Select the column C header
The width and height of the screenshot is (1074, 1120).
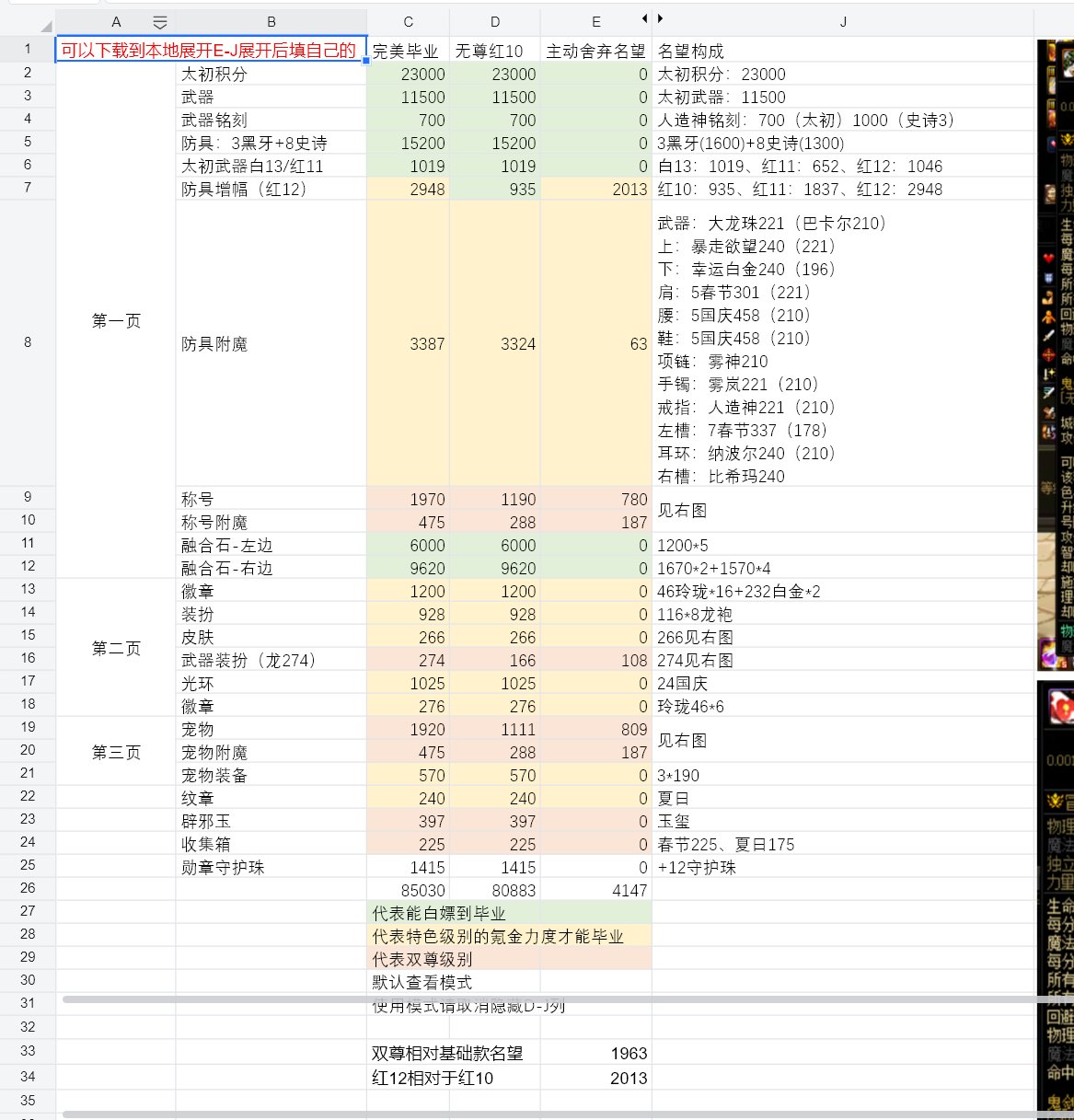(408, 22)
